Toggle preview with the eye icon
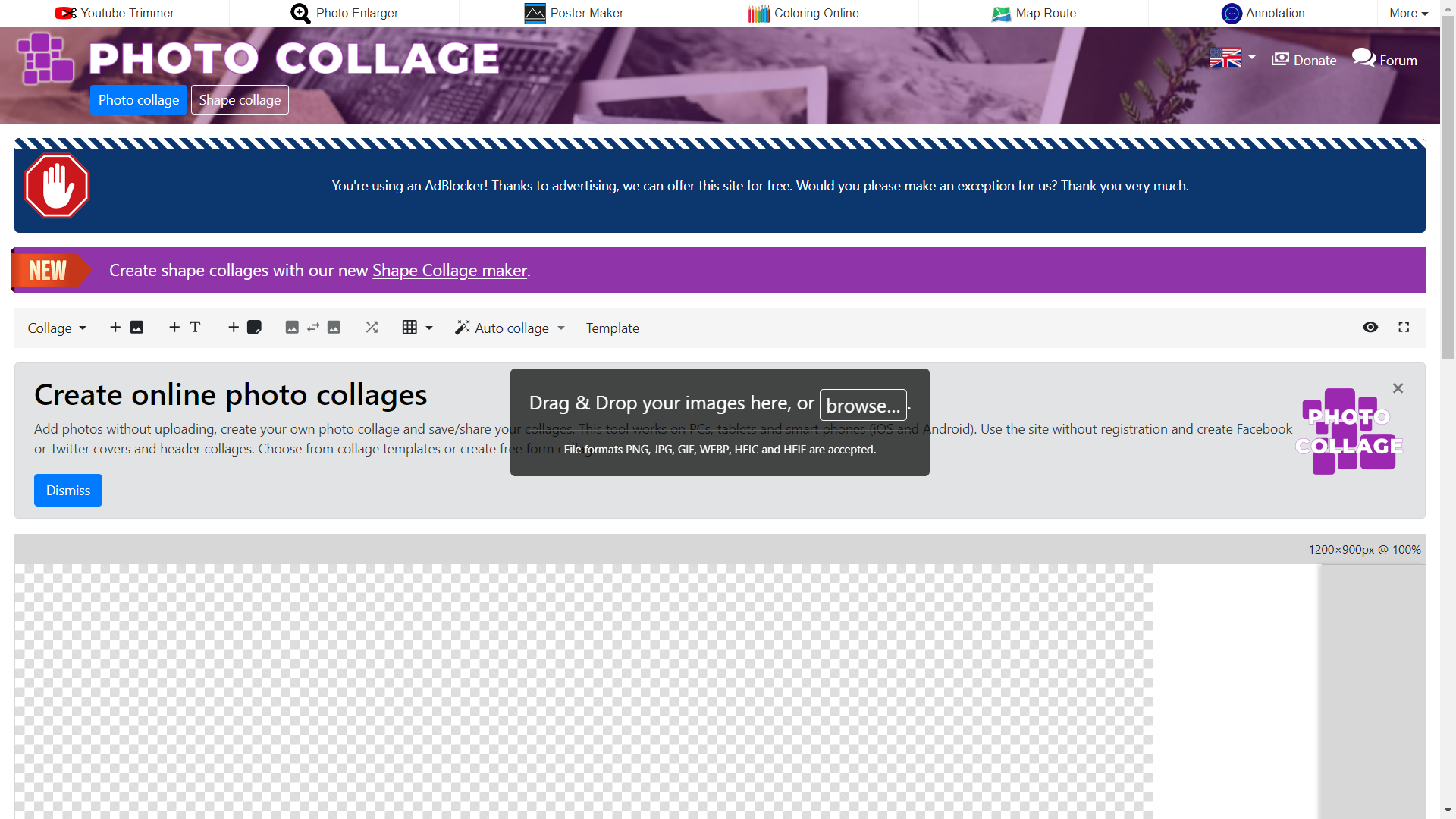Image resolution: width=1456 pixels, height=819 pixels. [1370, 328]
